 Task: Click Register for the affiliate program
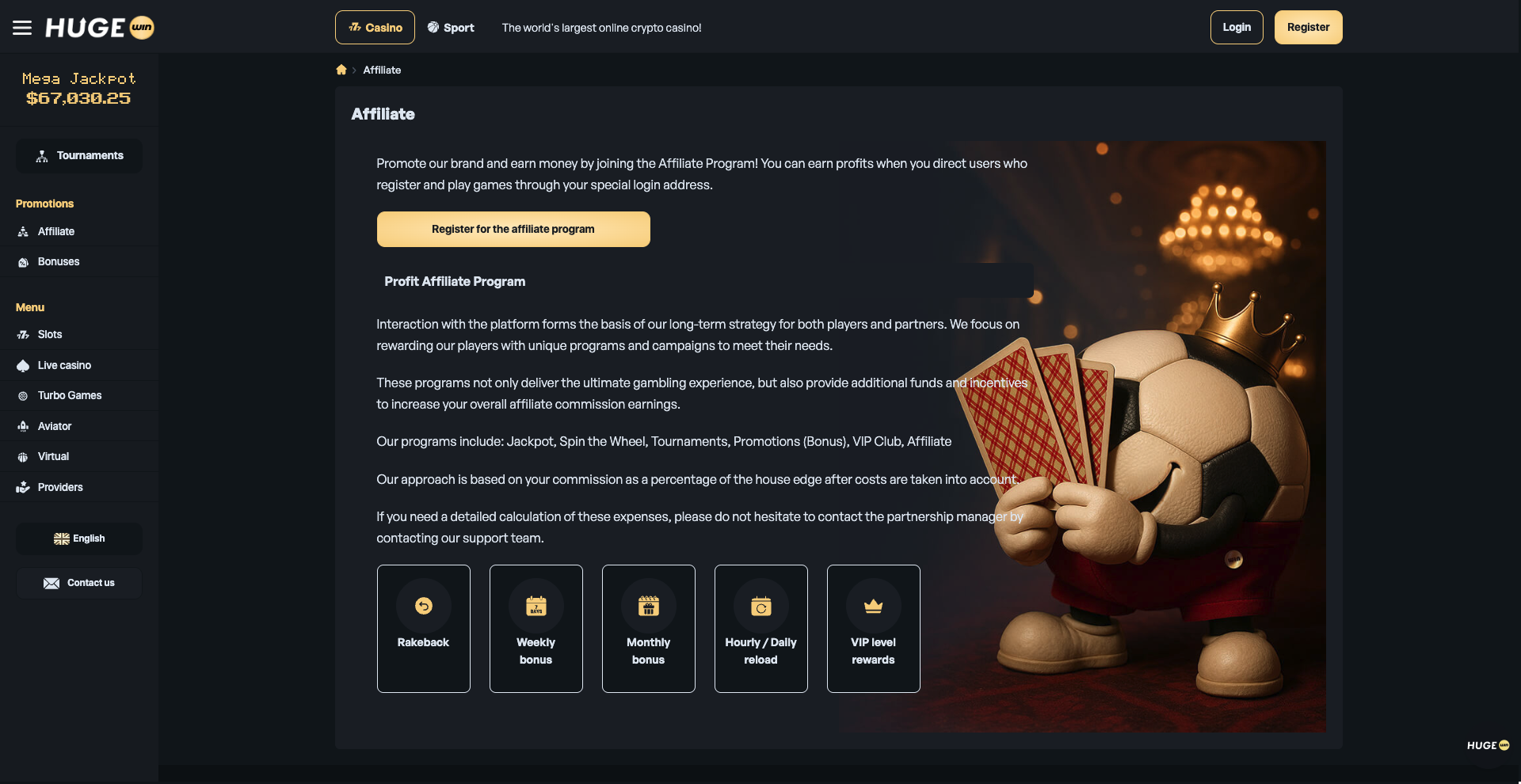coord(513,229)
